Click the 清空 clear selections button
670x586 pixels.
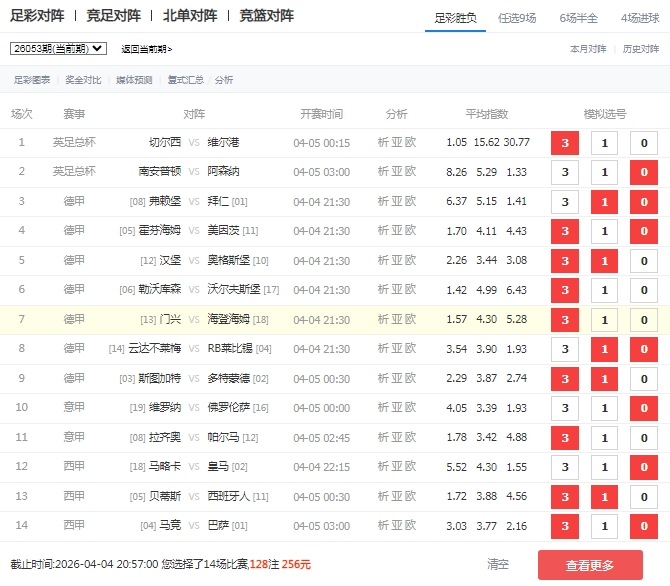498,565
